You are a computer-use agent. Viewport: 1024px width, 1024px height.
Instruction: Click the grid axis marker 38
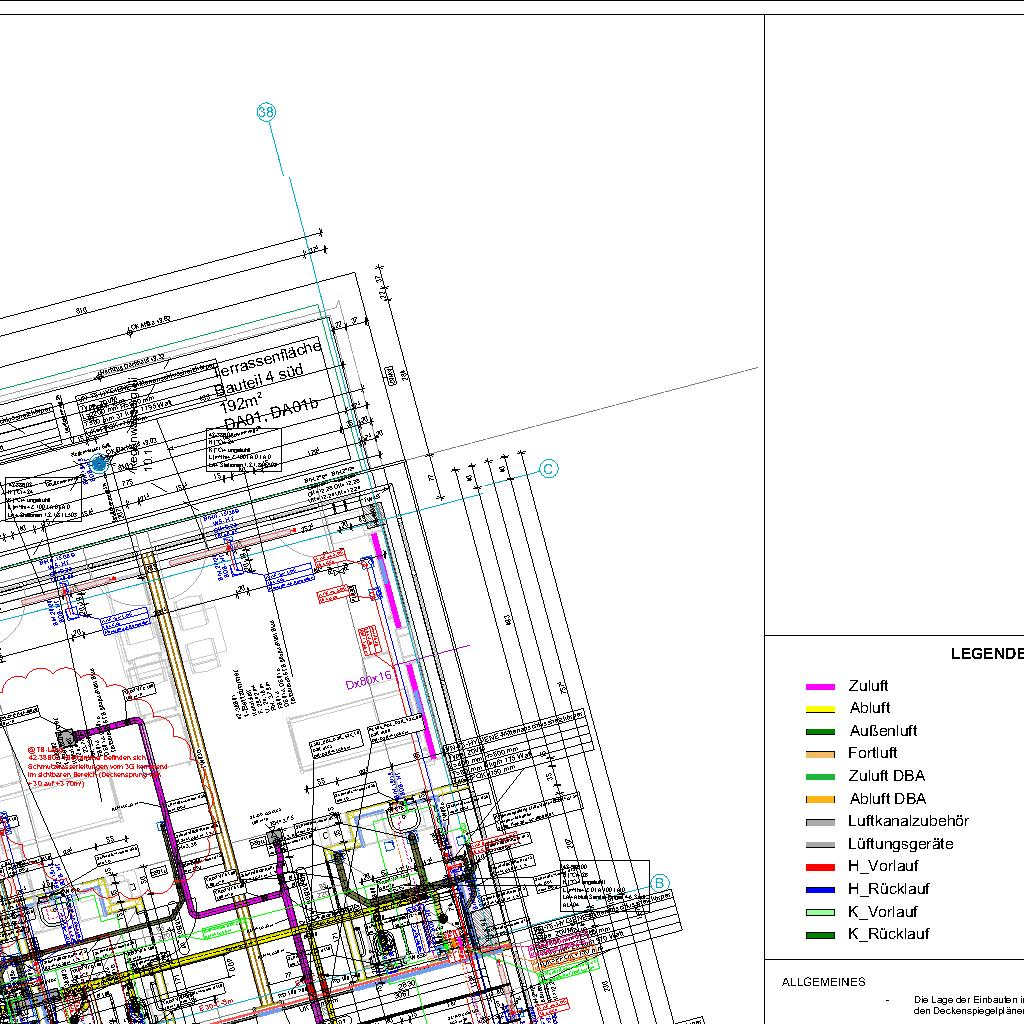(x=266, y=112)
